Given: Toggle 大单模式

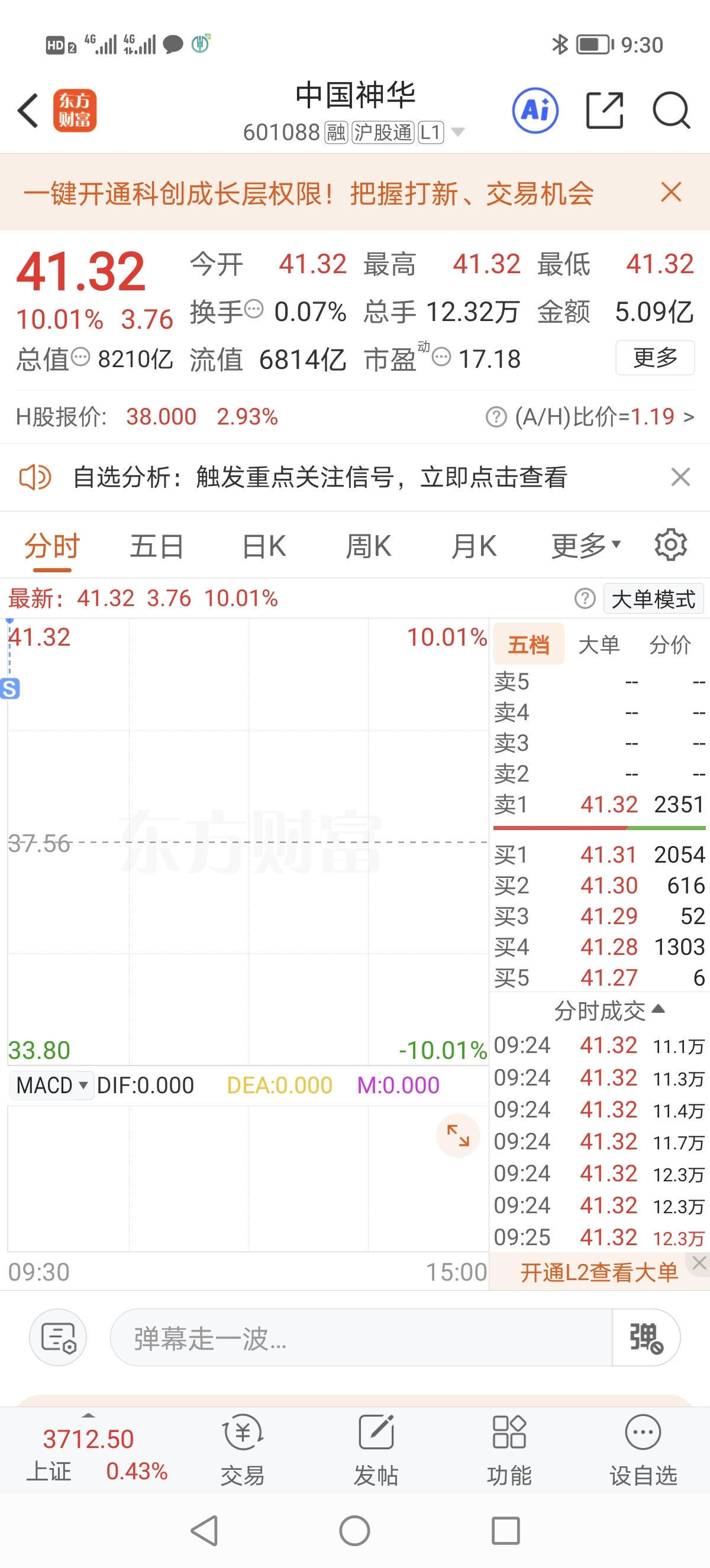Looking at the screenshot, I should [653, 599].
